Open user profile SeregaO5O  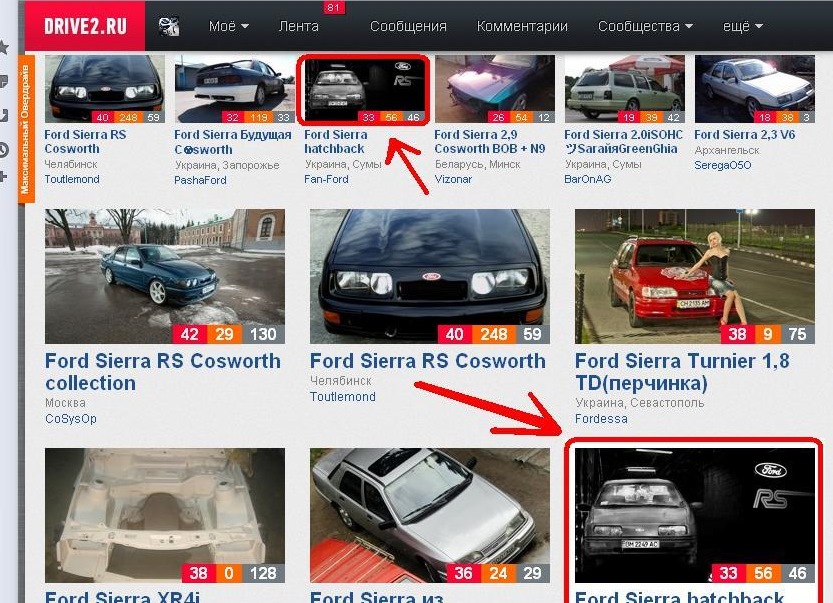(x=722, y=165)
